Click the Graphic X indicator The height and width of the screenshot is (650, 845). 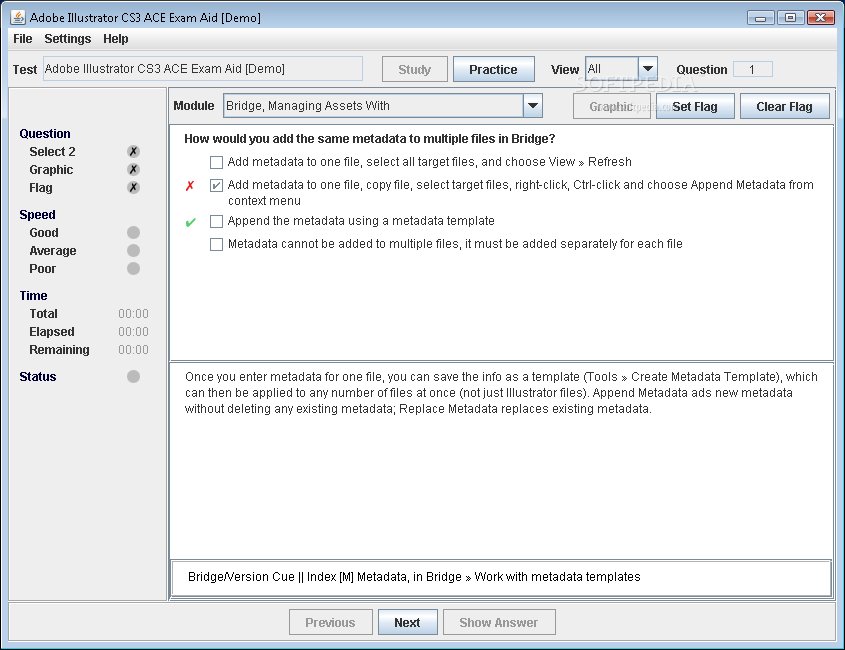134,170
